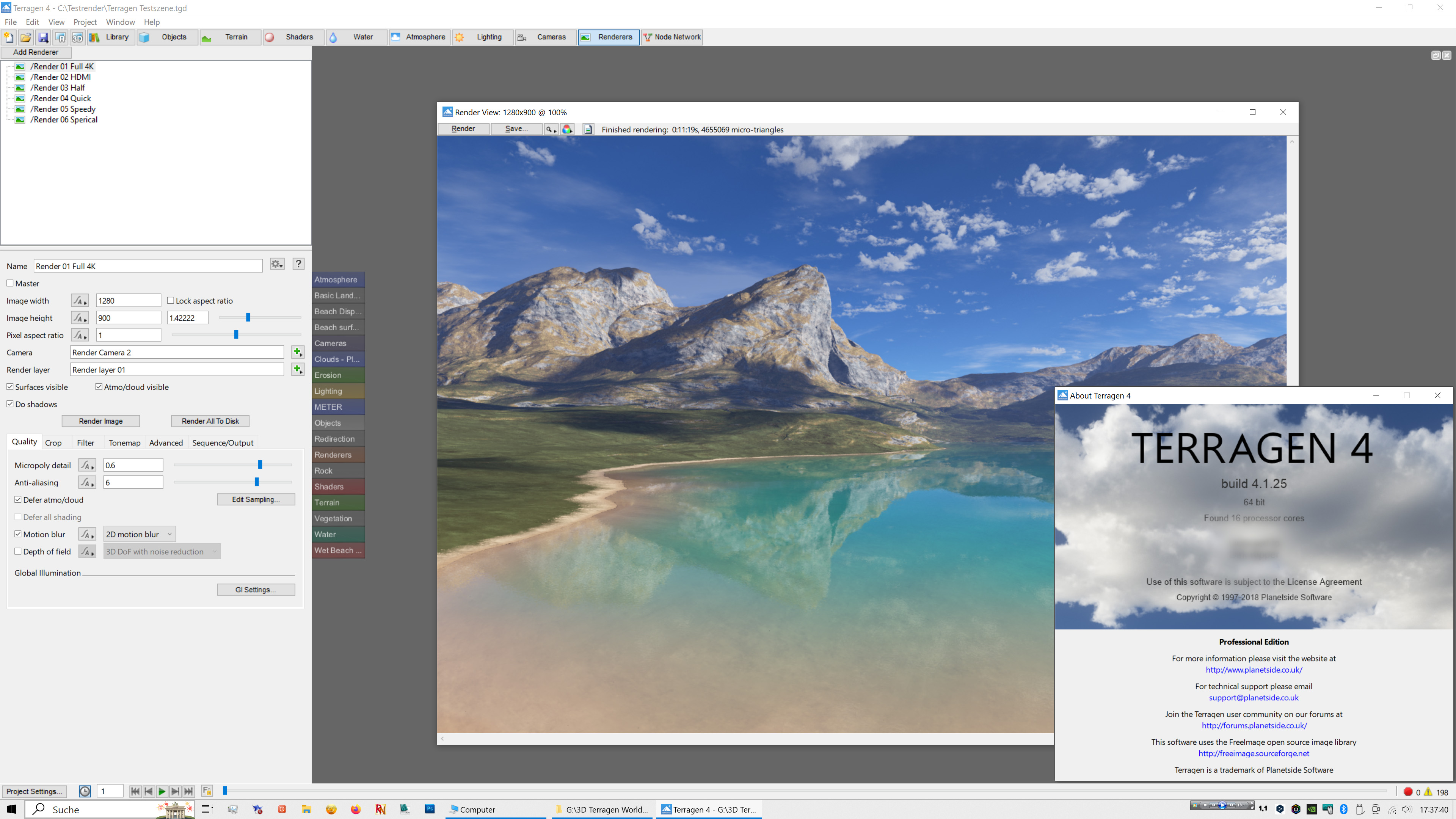Add a new camera with green plus
Image resolution: width=1456 pixels, height=819 pixels.
[x=297, y=352]
